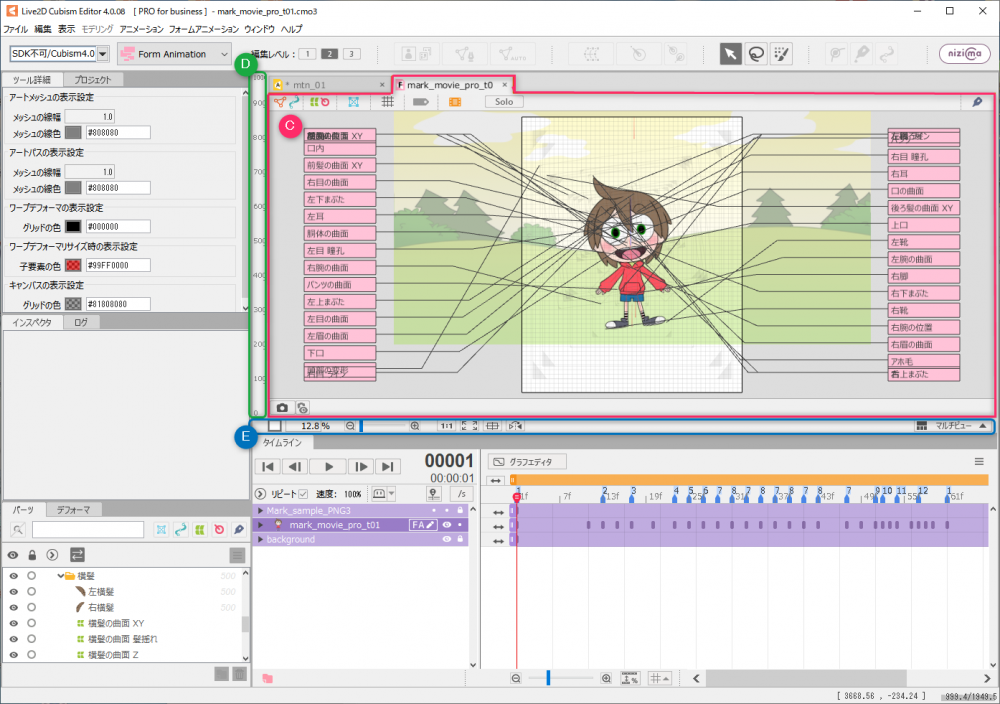Image resolution: width=1000 pixels, height=704 pixels.
Task: Play the animation
Action: click(x=328, y=467)
